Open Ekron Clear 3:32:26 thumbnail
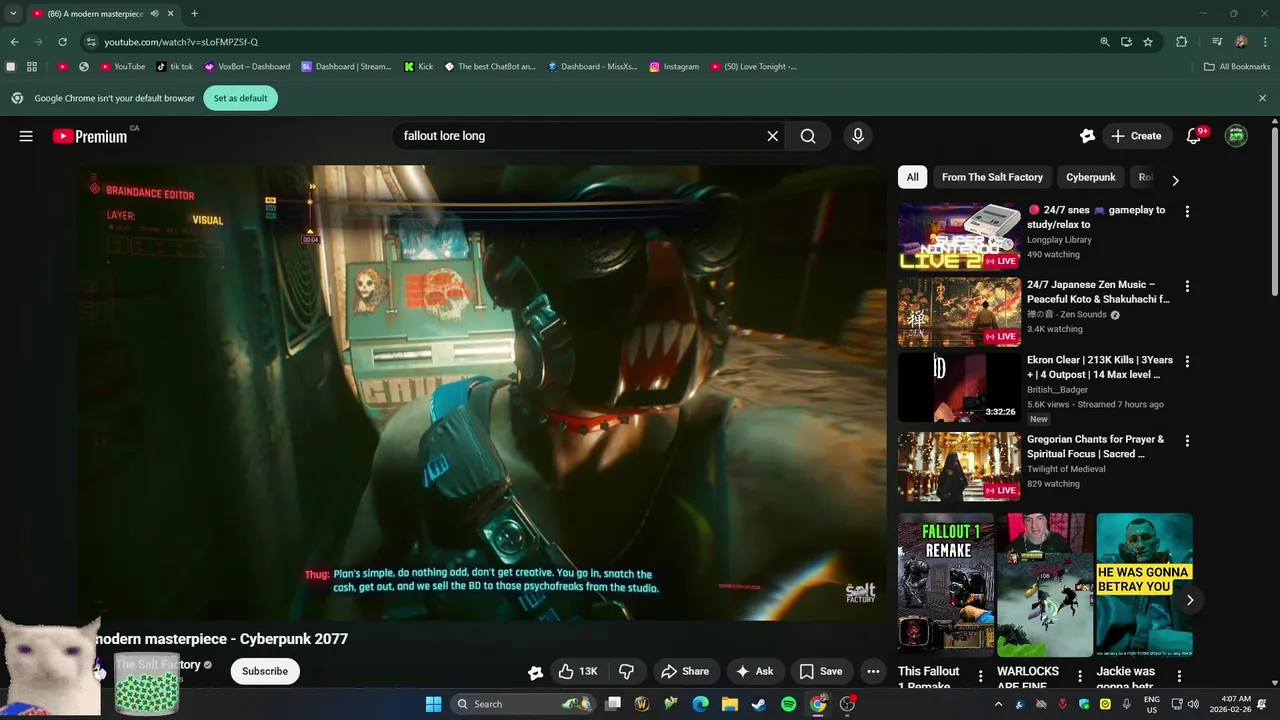1280x720 pixels. point(959,387)
